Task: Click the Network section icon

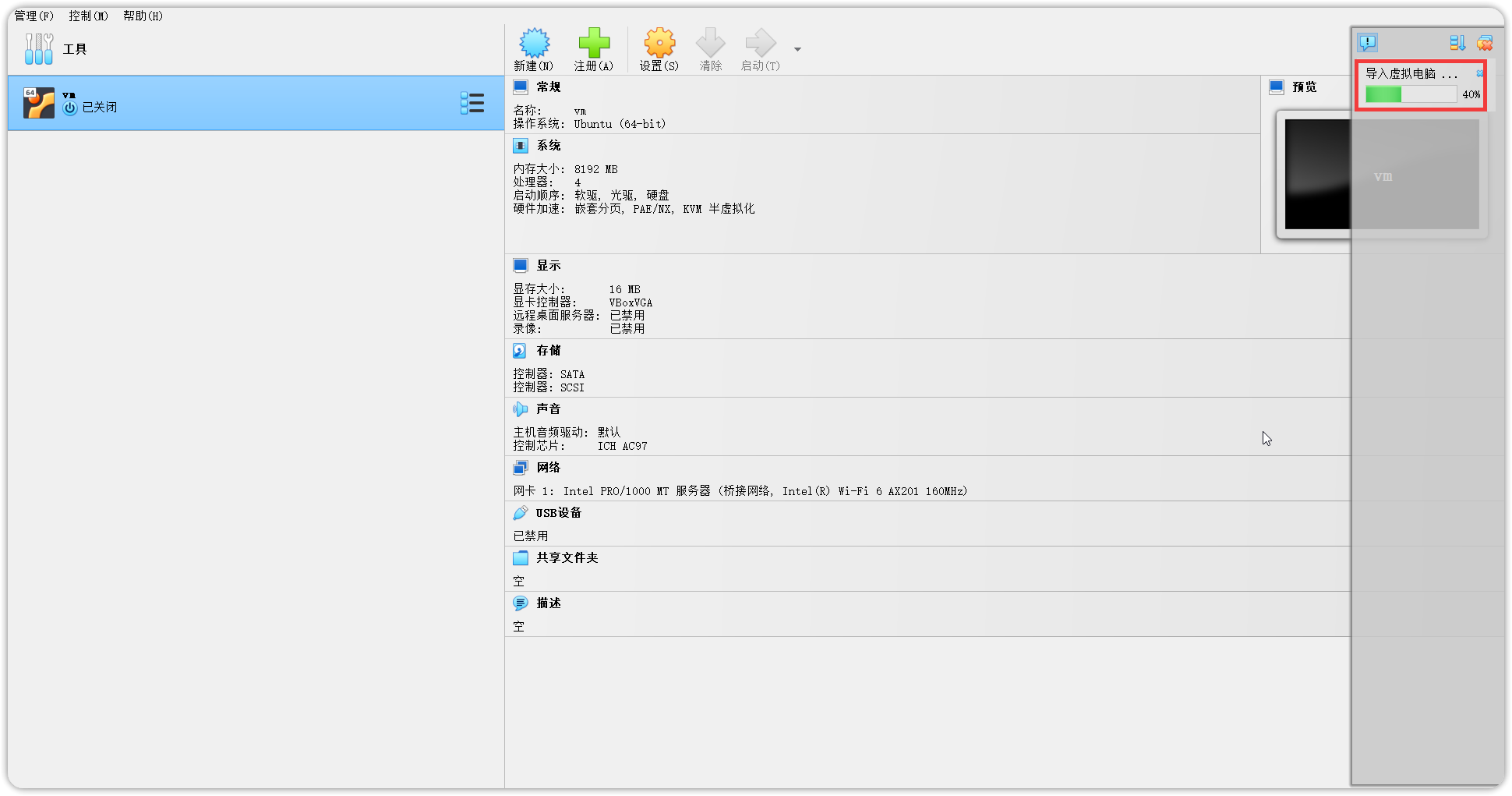Action: [521, 467]
